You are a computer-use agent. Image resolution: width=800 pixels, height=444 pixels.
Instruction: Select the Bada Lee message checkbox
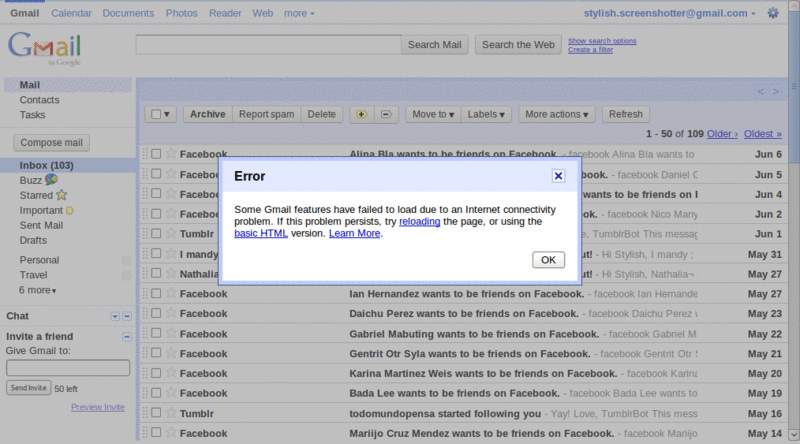pos(156,393)
